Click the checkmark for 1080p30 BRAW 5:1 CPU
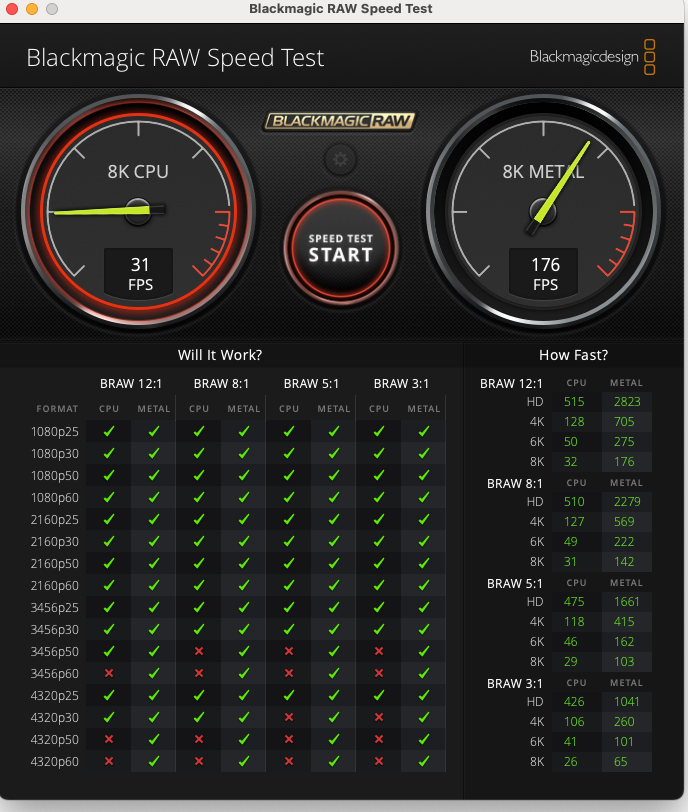The height and width of the screenshot is (812, 688). coord(289,453)
